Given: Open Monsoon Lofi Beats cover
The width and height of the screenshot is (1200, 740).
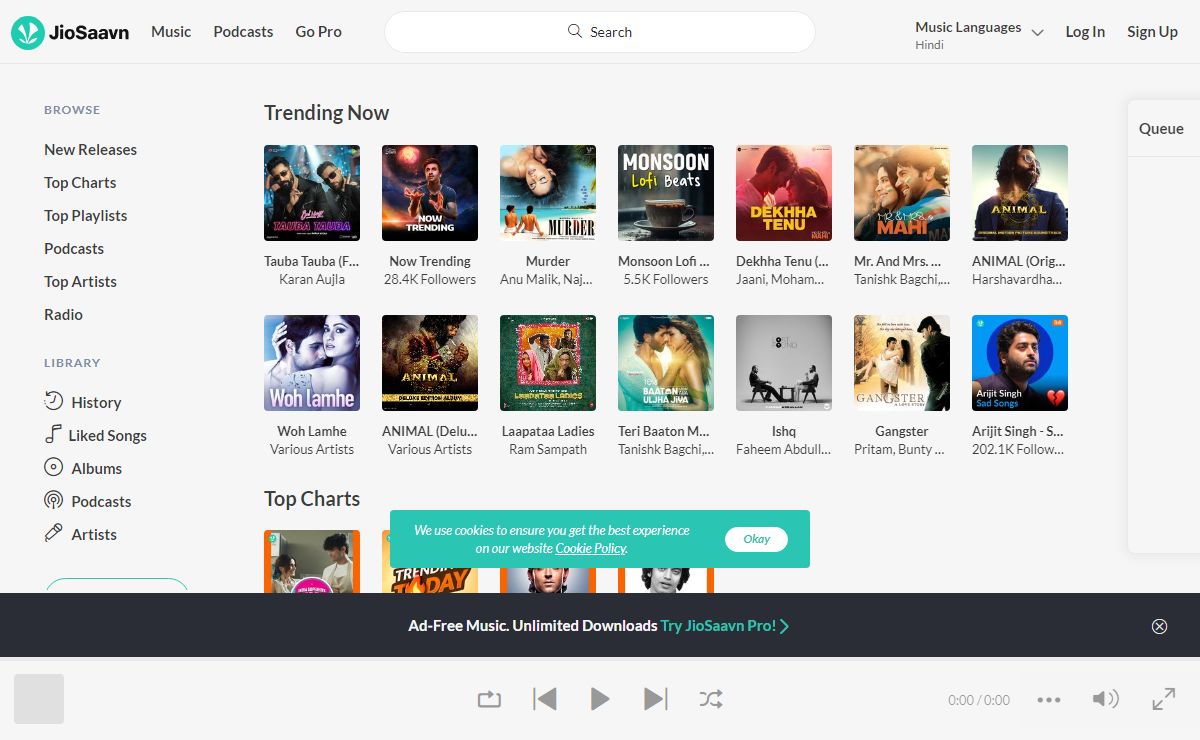Looking at the screenshot, I should pos(666,193).
